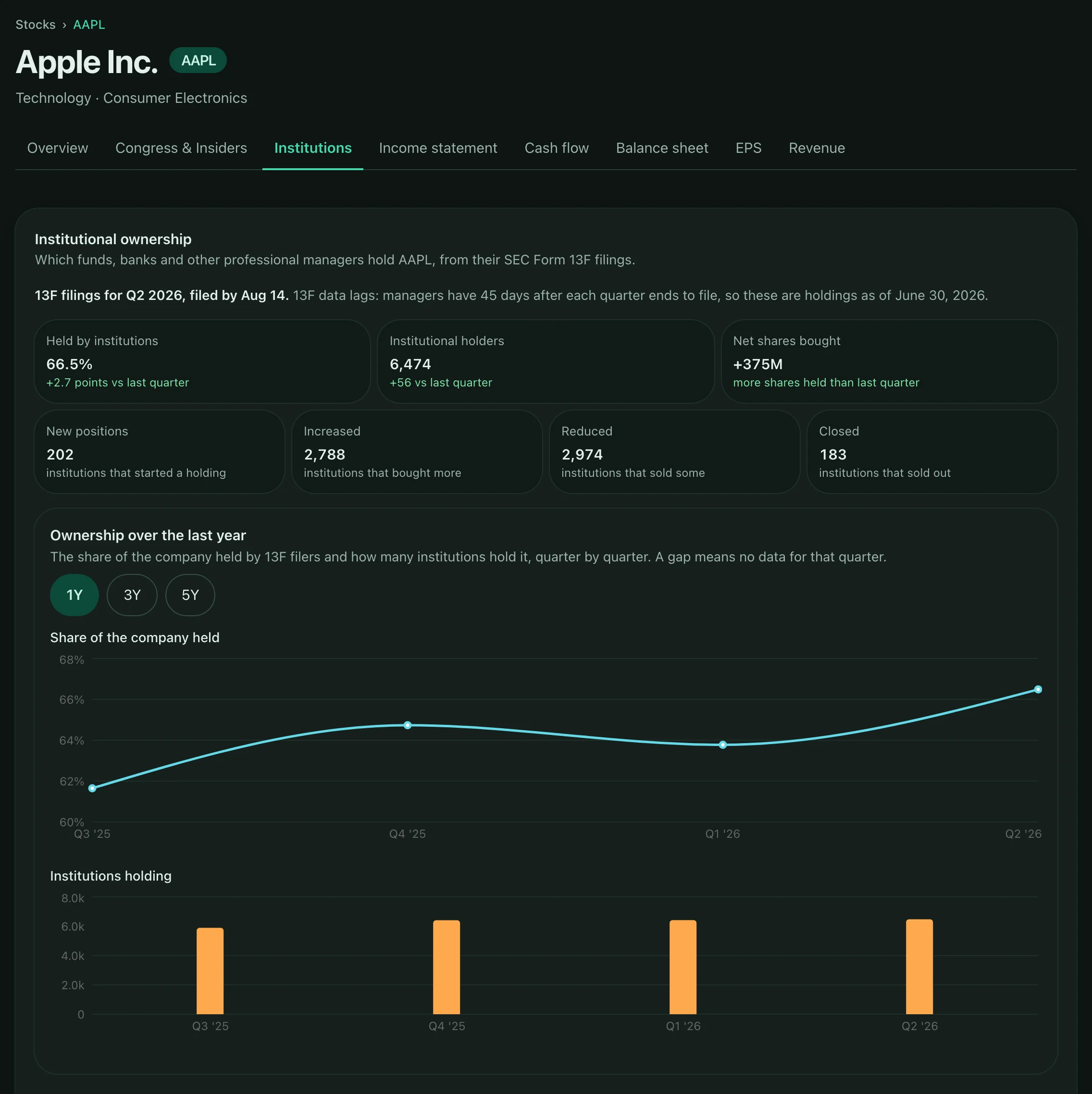Screen dimensions: 1092x1094
Task: Click the '+2.7 points vs last quarter' text
Action: click(x=117, y=382)
